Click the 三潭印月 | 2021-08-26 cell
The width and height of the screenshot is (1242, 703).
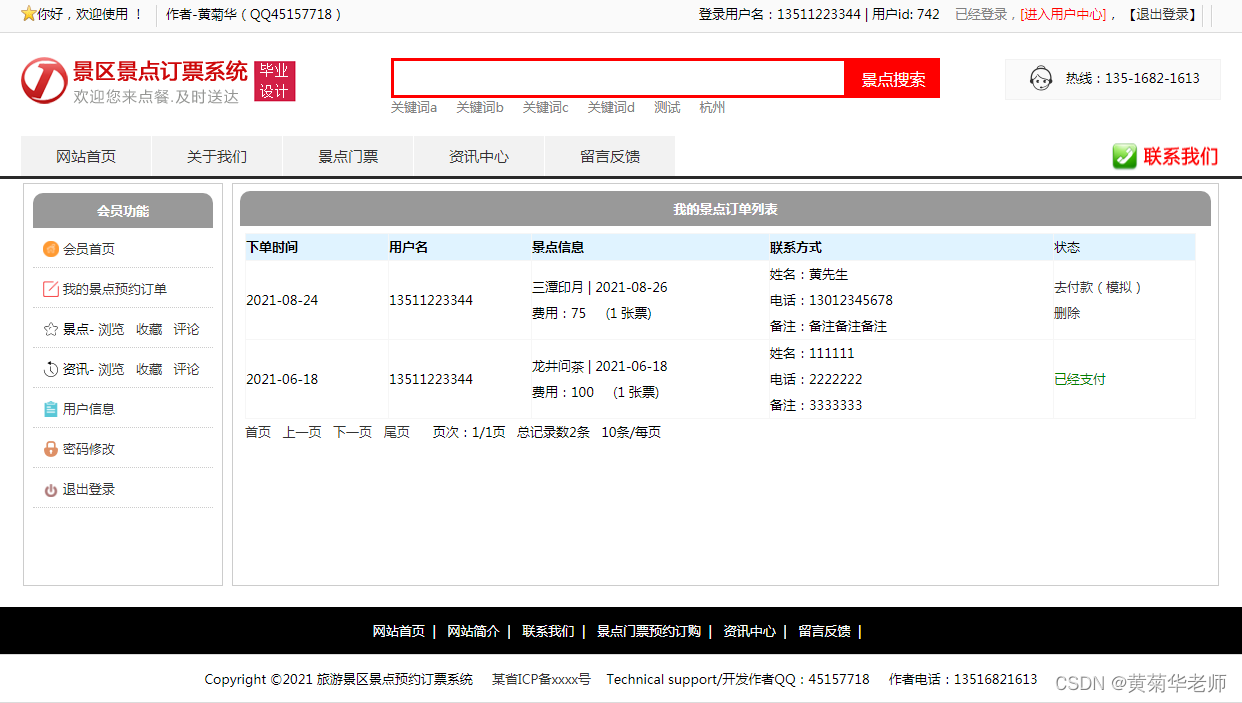[600, 287]
